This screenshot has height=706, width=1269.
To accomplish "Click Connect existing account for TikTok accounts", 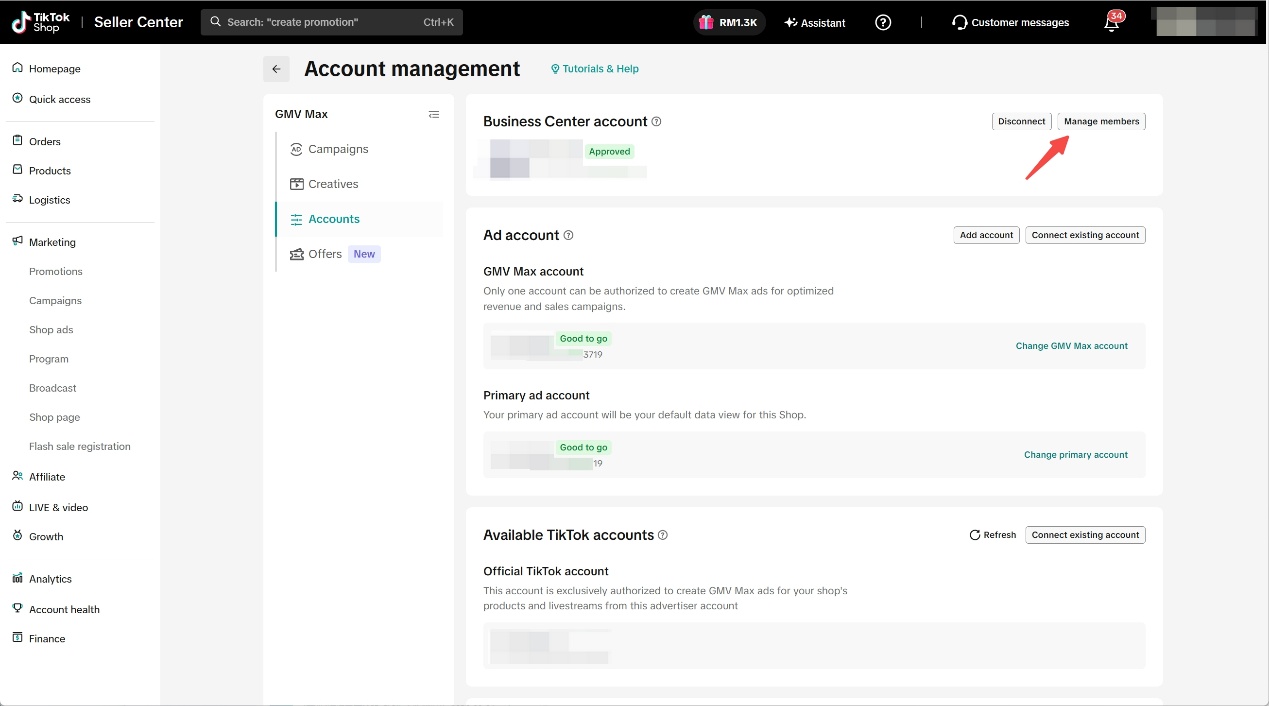I will (1085, 535).
